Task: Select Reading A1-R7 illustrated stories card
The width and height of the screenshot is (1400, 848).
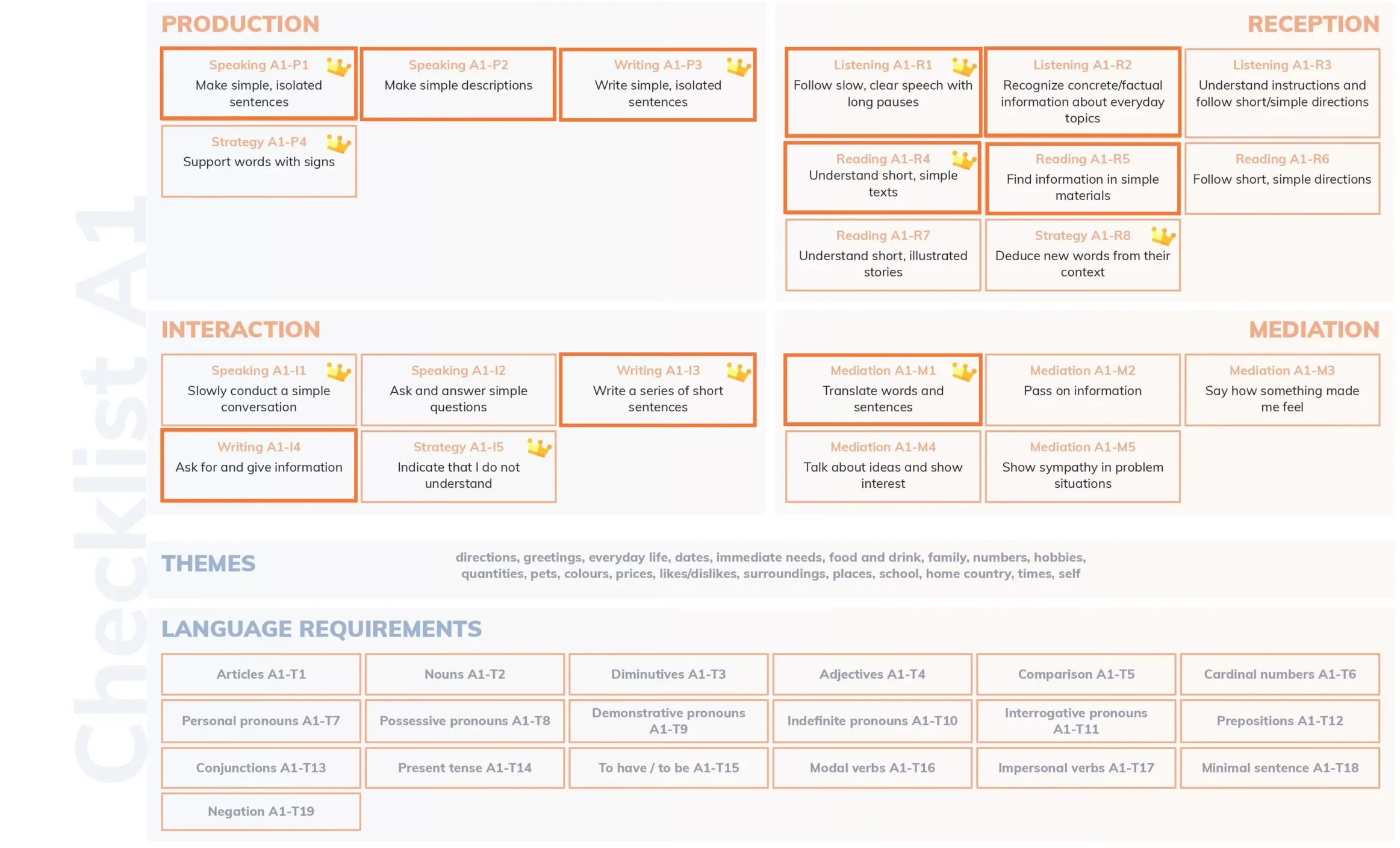Action: point(883,255)
